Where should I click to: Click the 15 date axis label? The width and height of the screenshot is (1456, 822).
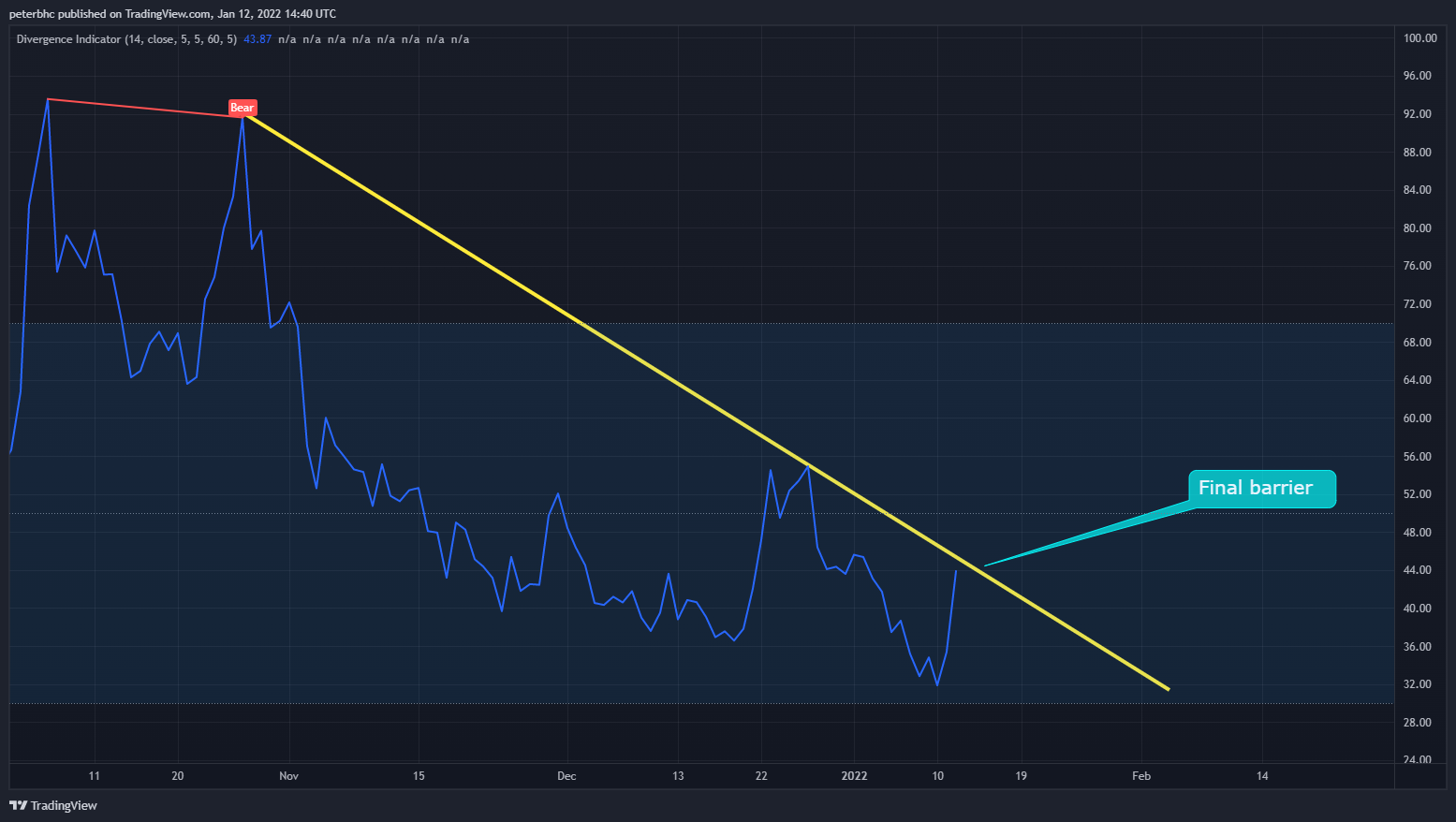click(x=419, y=776)
